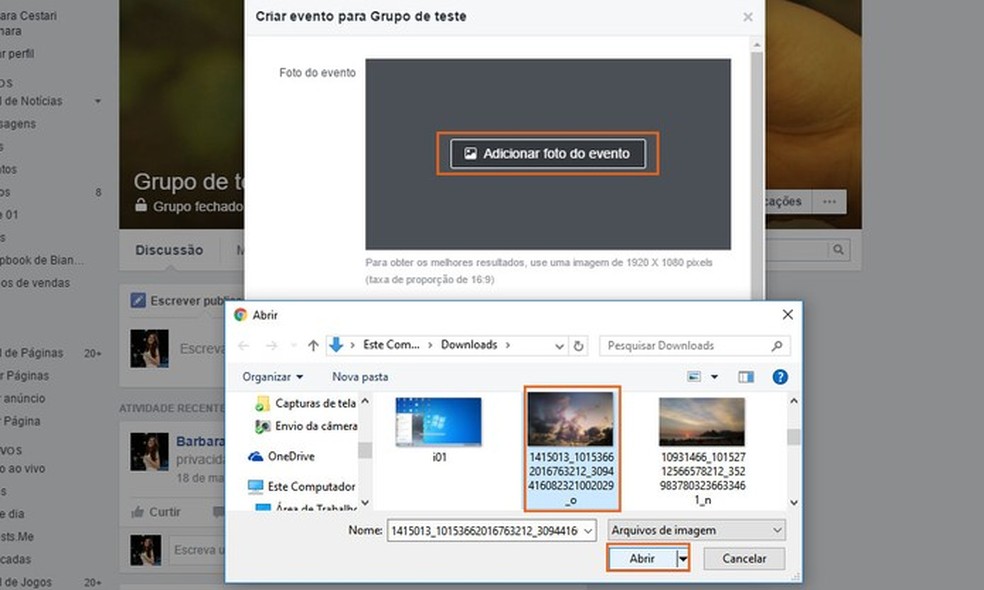This screenshot has width=984, height=590.
Task: Click file list scroll-up arrow
Action: pyautogui.click(x=794, y=400)
